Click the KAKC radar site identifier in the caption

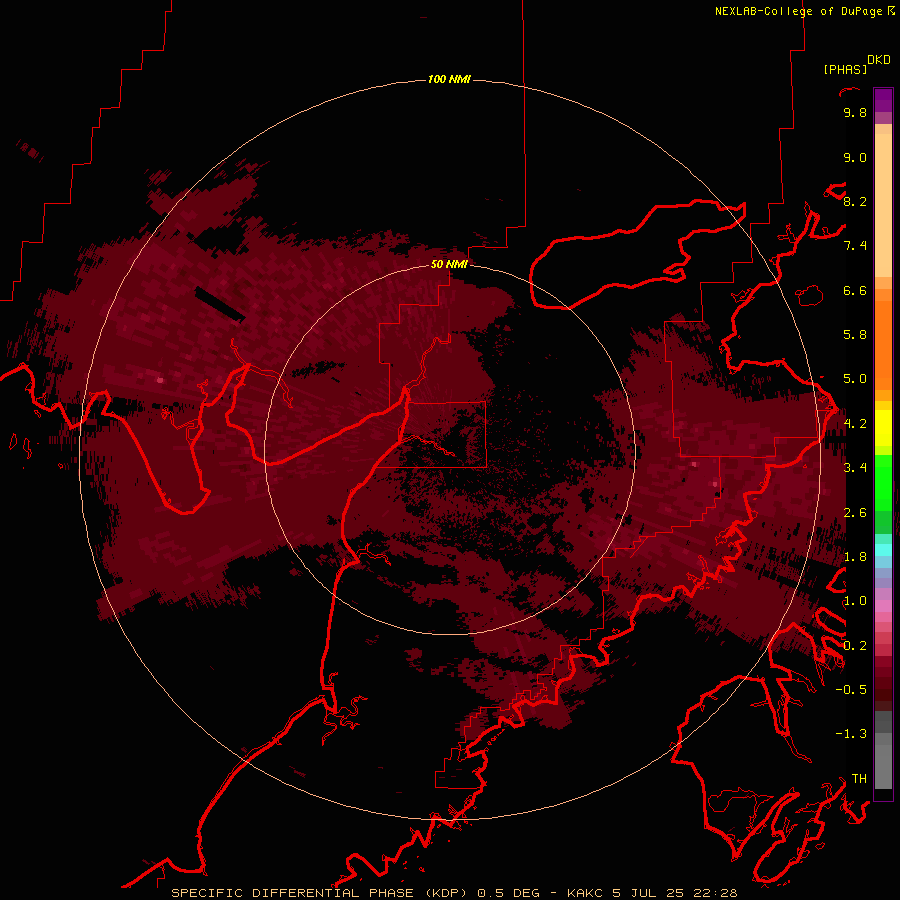pyautogui.click(x=585, y=893)
